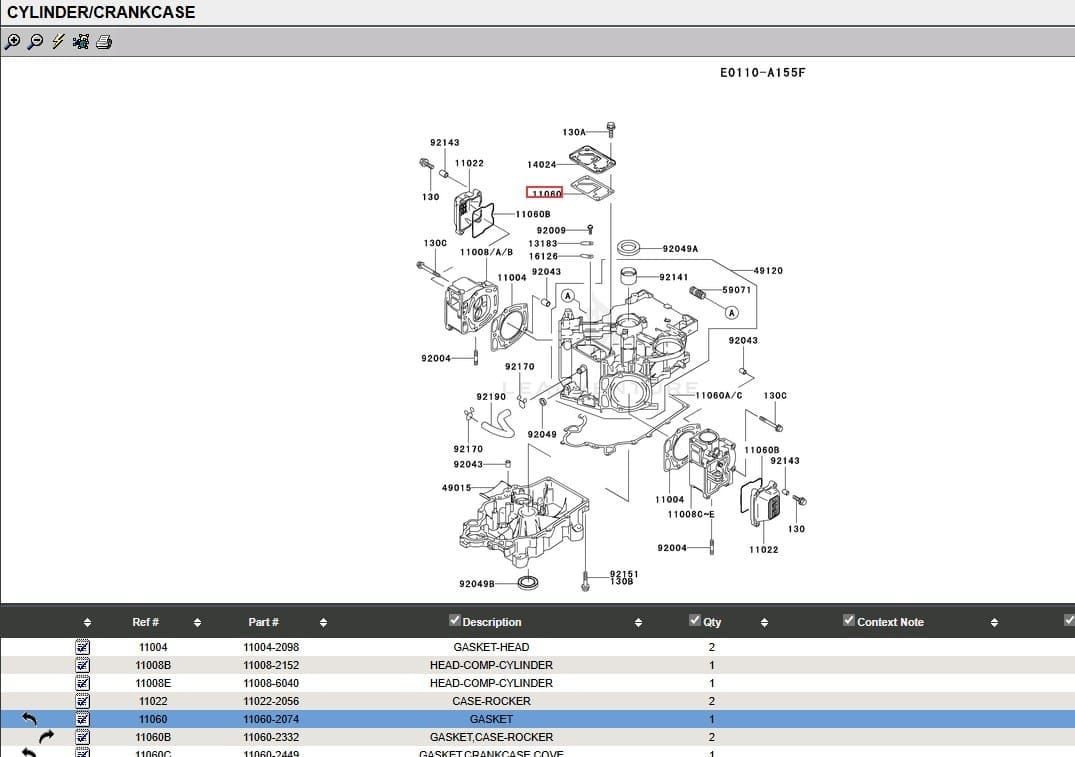
Task: Select the Zoom In tool
Action: click(13, 42)
